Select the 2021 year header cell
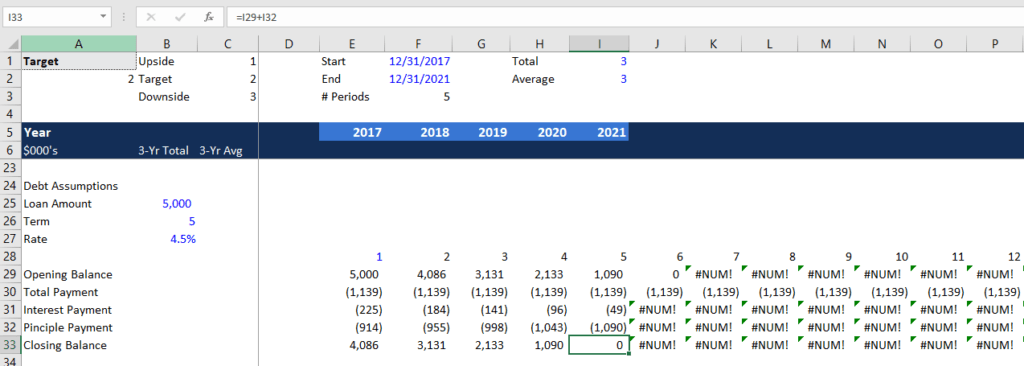The image size is (1024, 366). click(x=599, y=132)
